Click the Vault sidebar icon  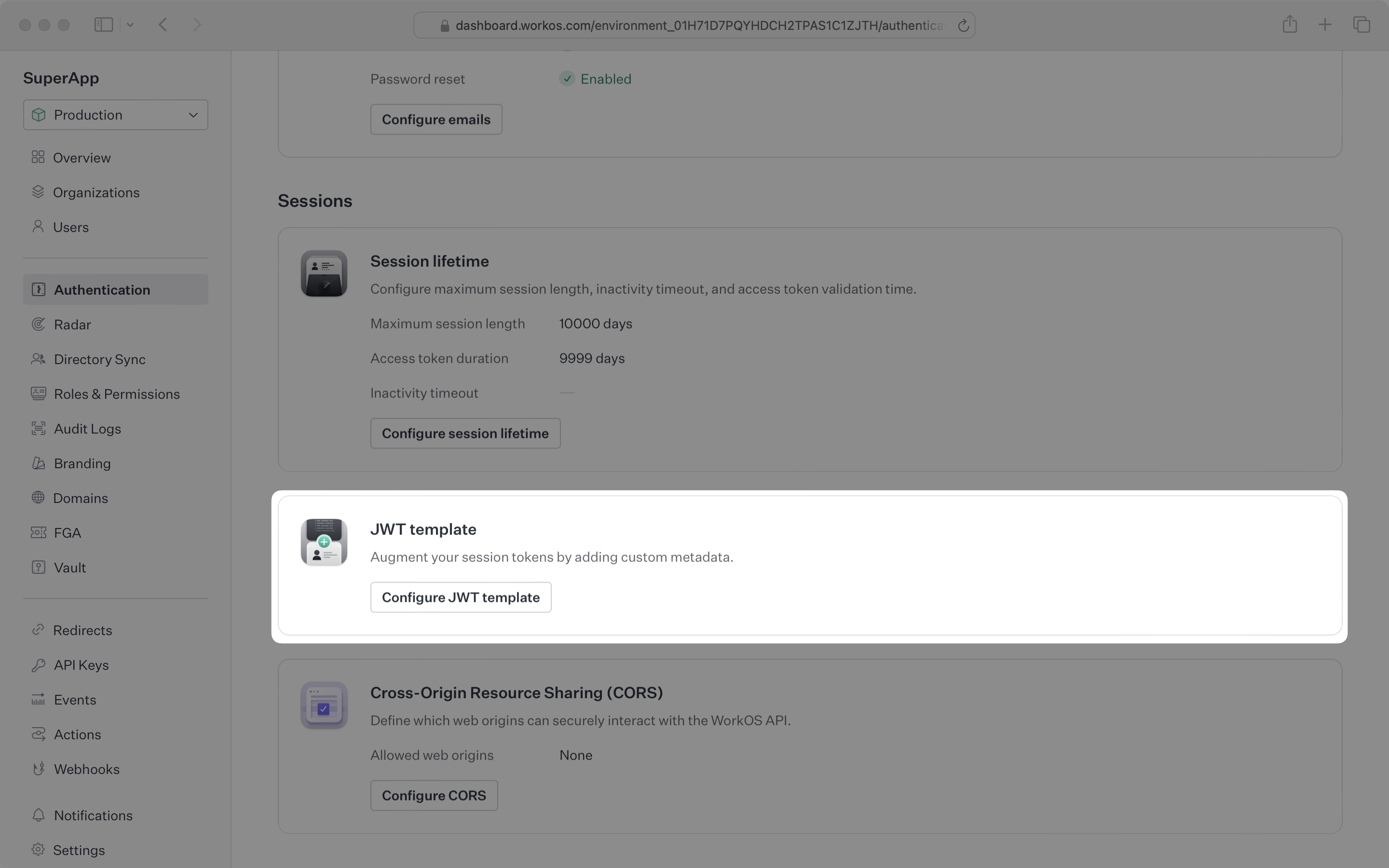pos(38,567)
